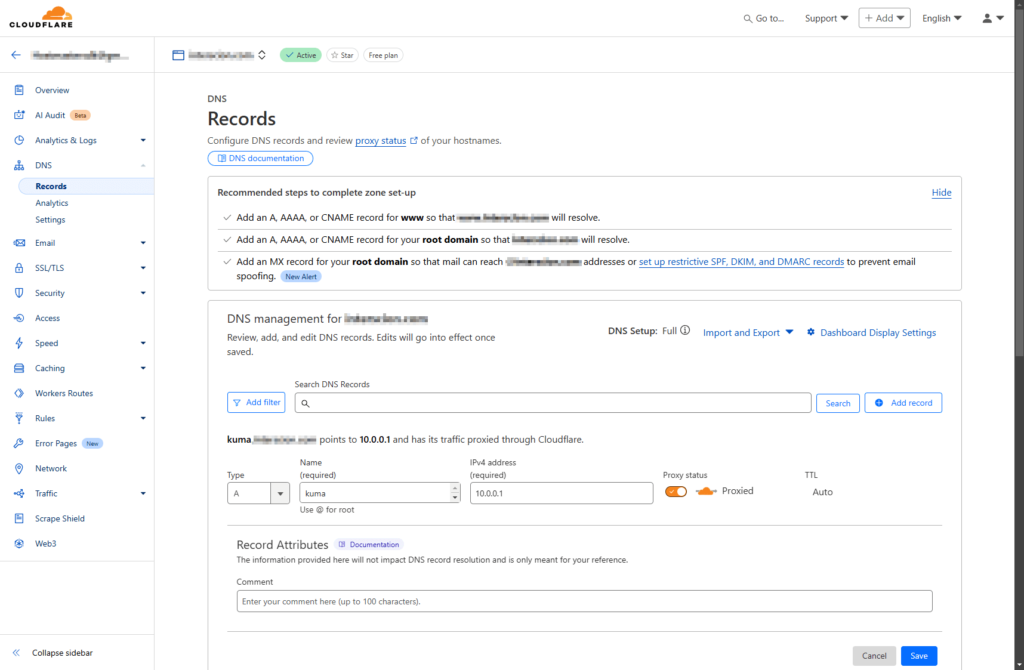Open the Record Attributes Documentation link

369,544
